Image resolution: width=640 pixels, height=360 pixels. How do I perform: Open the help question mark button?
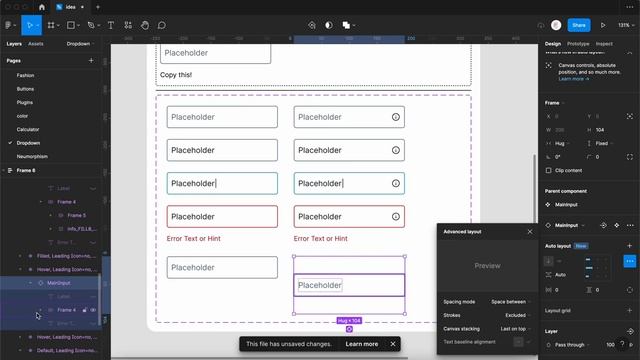(x=622, y=344)
